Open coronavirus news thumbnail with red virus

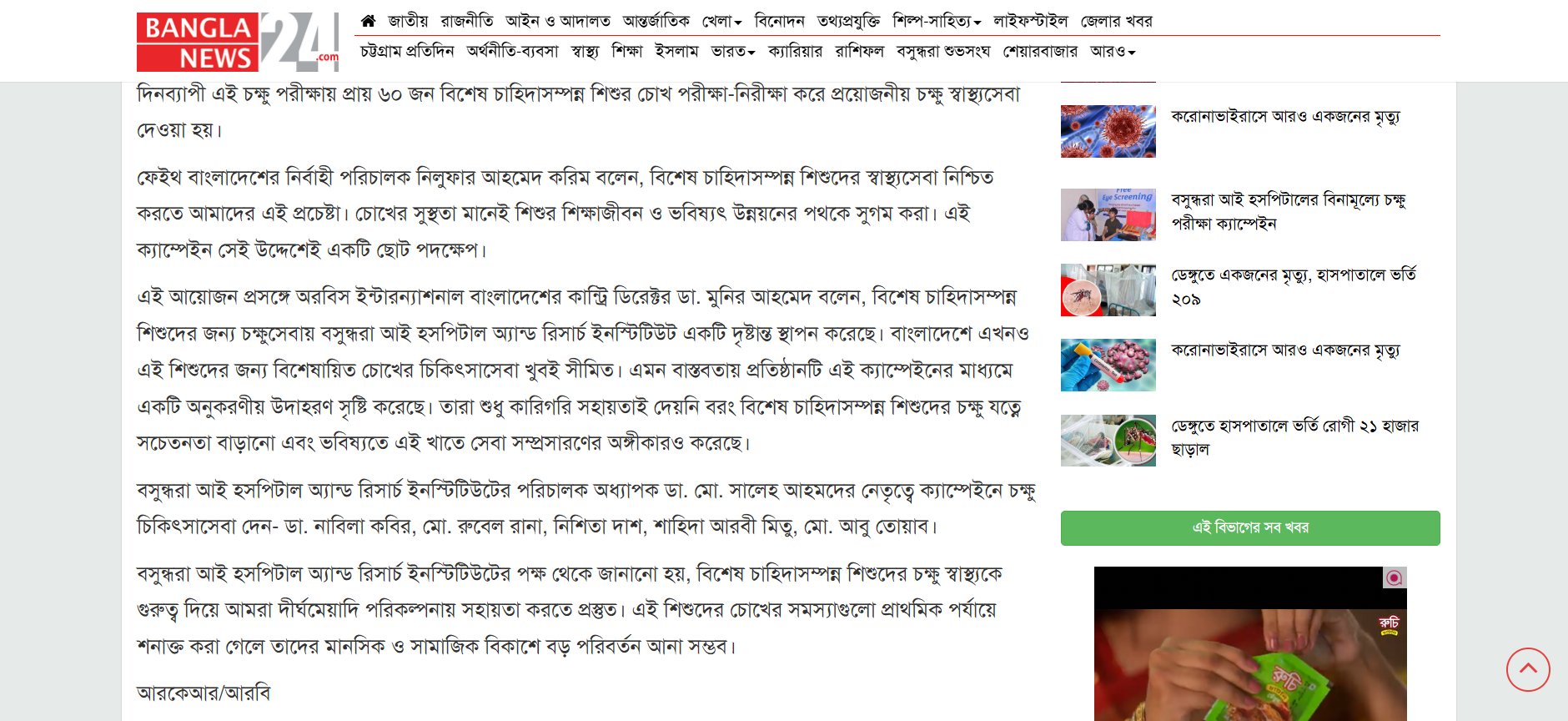pos(1108,131)
